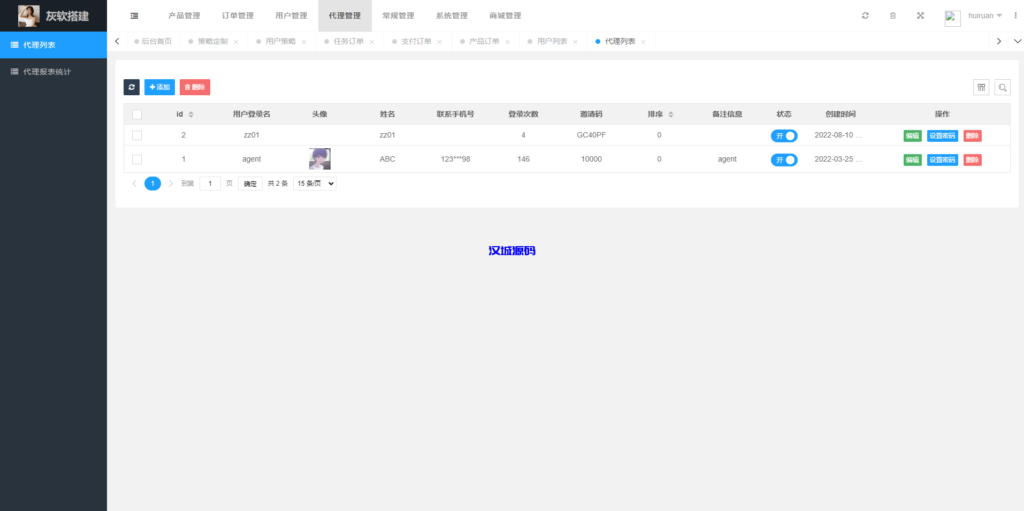Open 系统管理 top menu
The image size is (1024, 511).
452,16
